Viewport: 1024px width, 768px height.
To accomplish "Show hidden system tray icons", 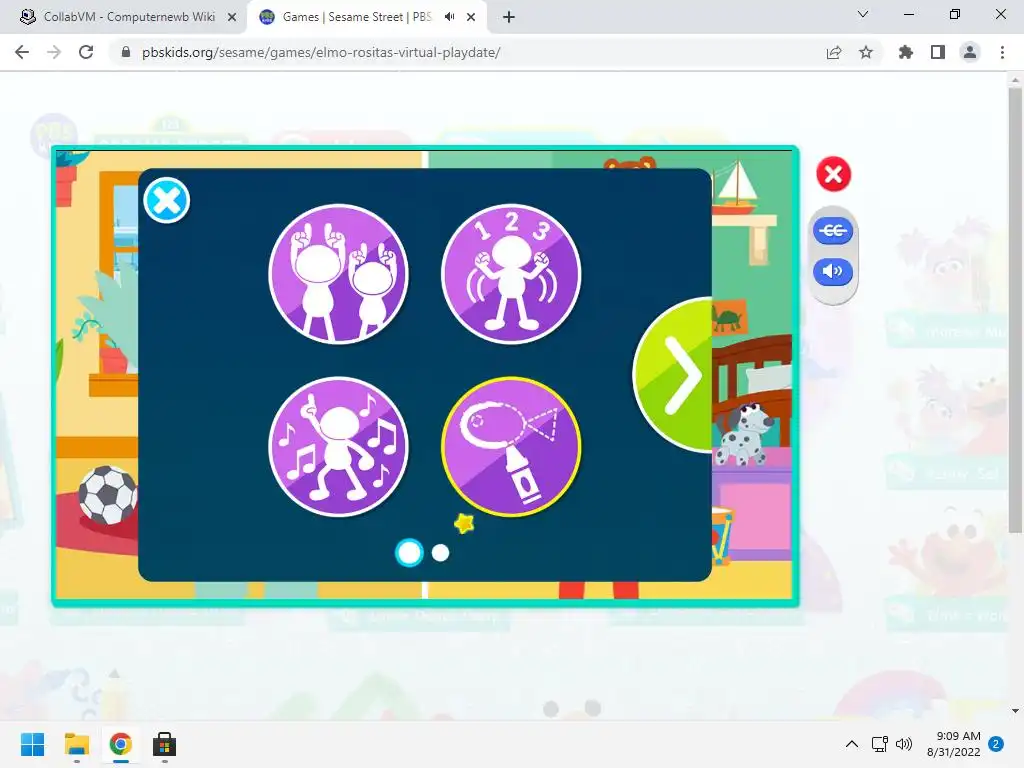I will pyautogui.click(x=852, y=744).
